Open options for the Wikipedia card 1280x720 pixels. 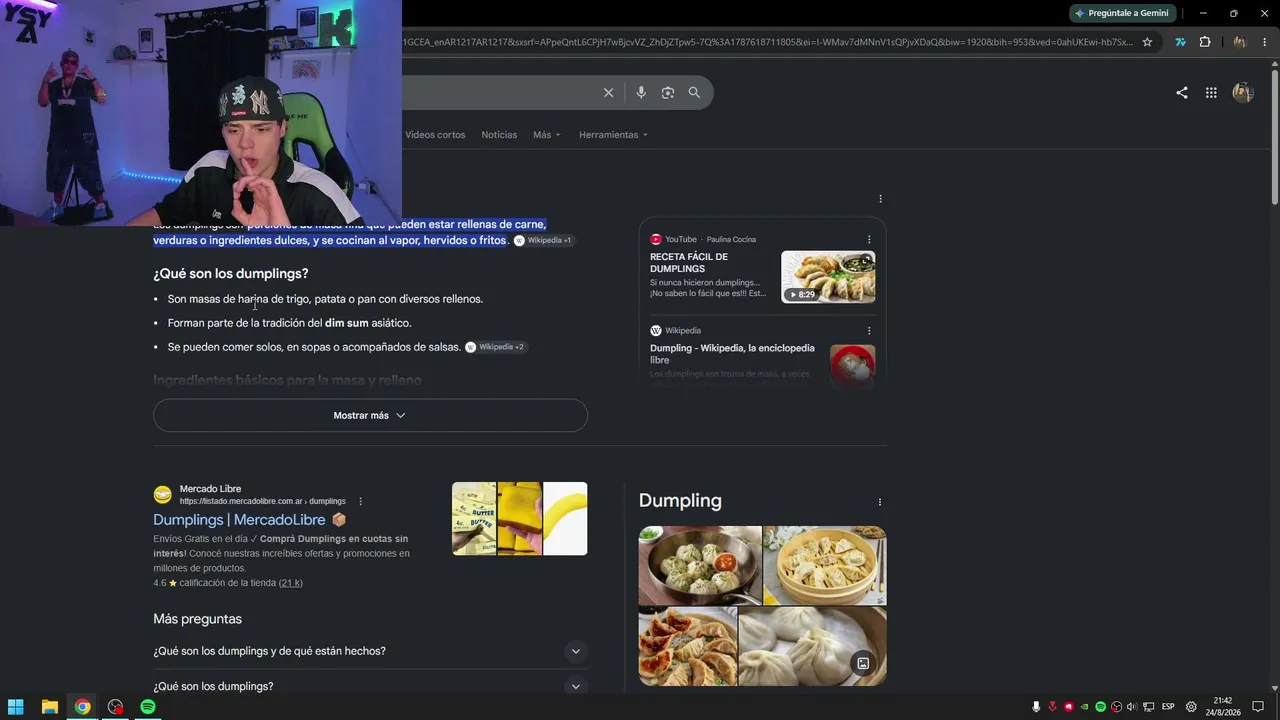pos(869,331)
